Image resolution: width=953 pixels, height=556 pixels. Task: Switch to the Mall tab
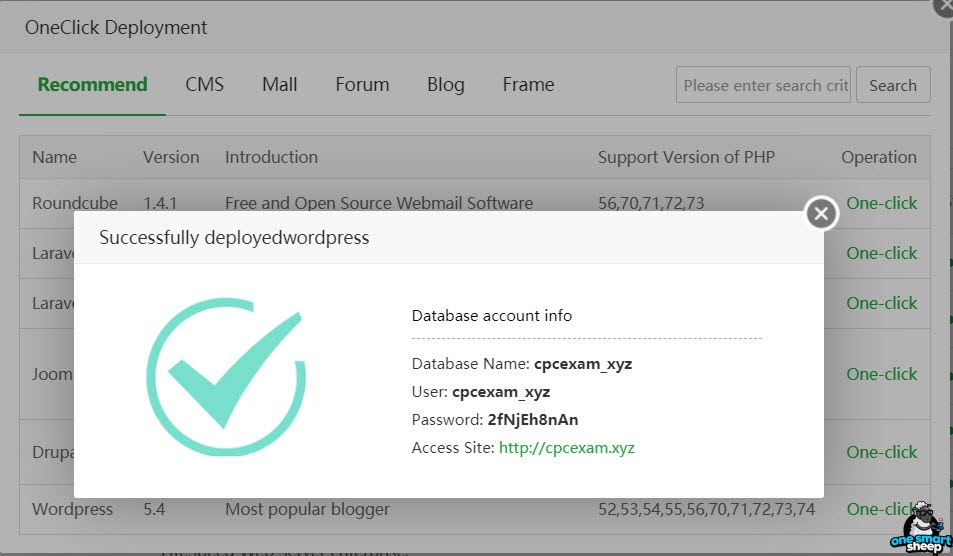coord(280,84)
